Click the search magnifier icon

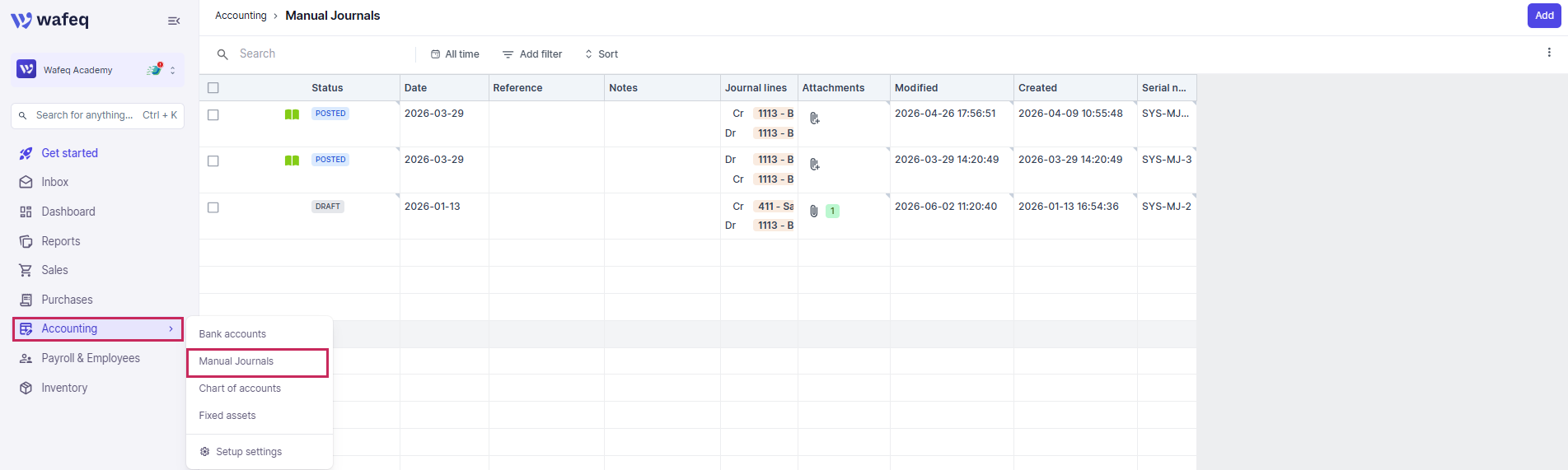pyautogui.click(x=222, y=54)
